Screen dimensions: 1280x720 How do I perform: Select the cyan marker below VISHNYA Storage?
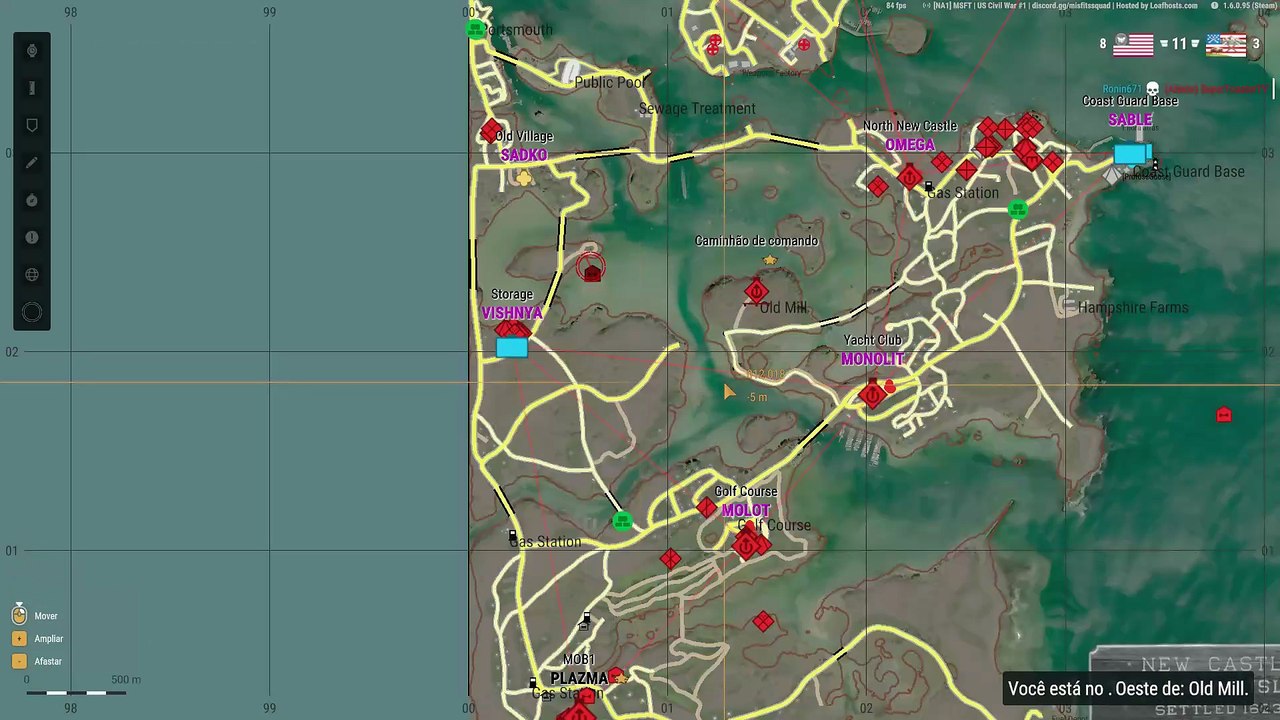click(512, 347)
